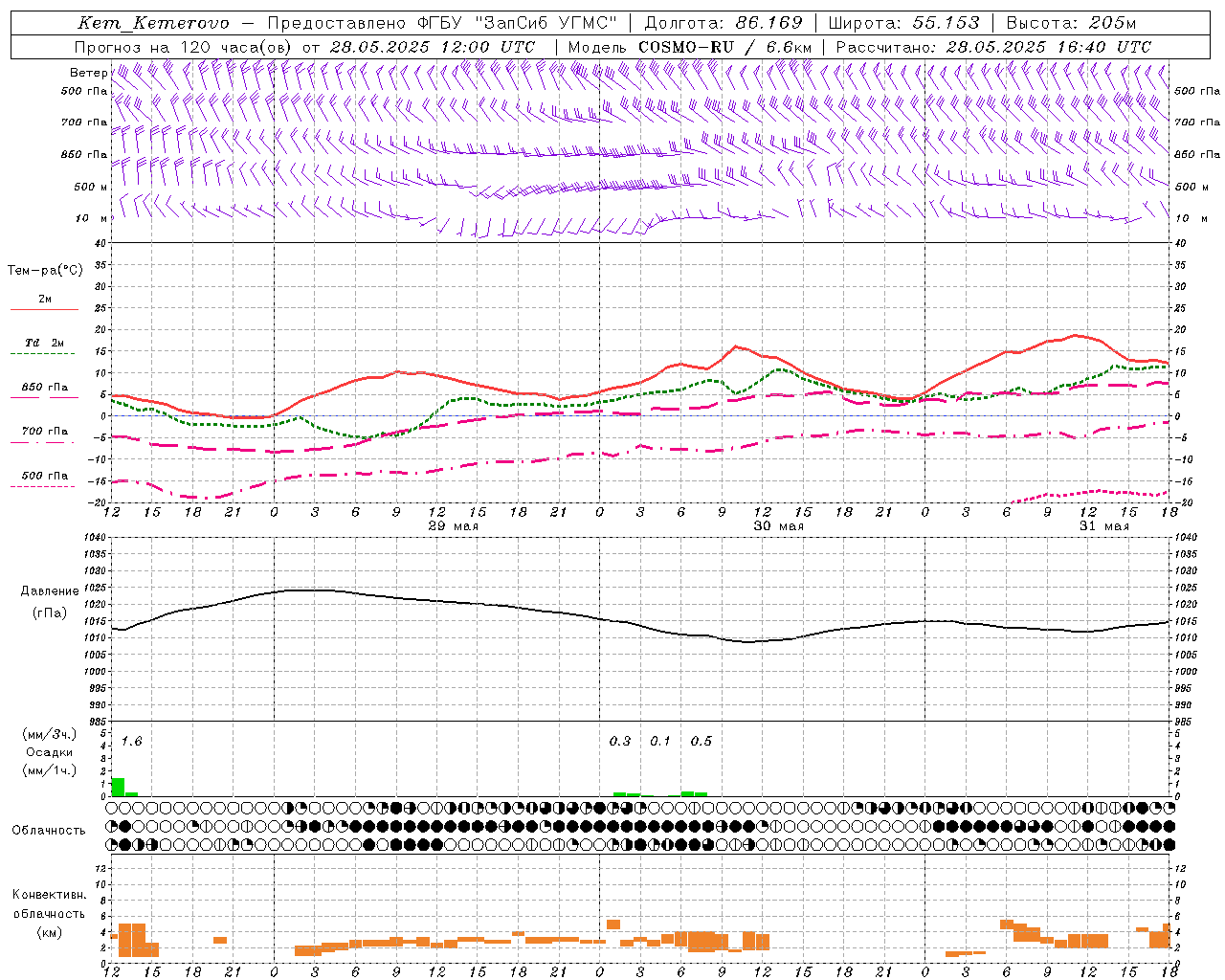This screenshot has height=980, width=1225.
Task: Click the 31 мая date marker
Action: [x=1104, y=526]
